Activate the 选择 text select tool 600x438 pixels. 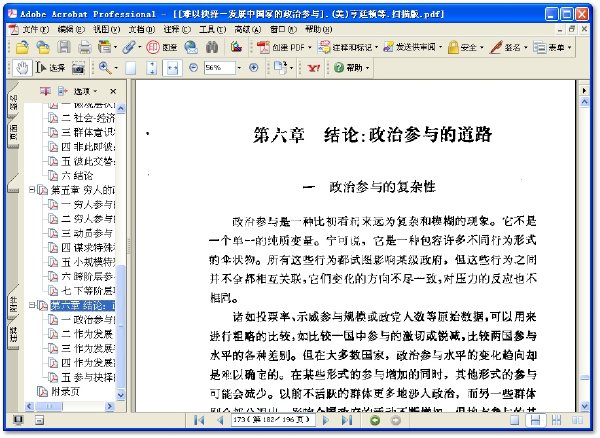pyautogui.click(x=51, y=68)
